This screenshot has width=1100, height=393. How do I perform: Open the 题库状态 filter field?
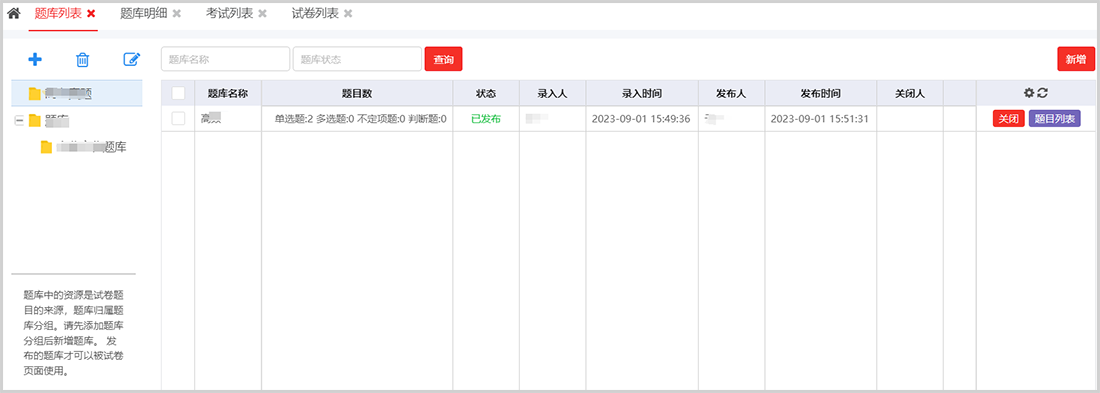click(x=358, y=59)
